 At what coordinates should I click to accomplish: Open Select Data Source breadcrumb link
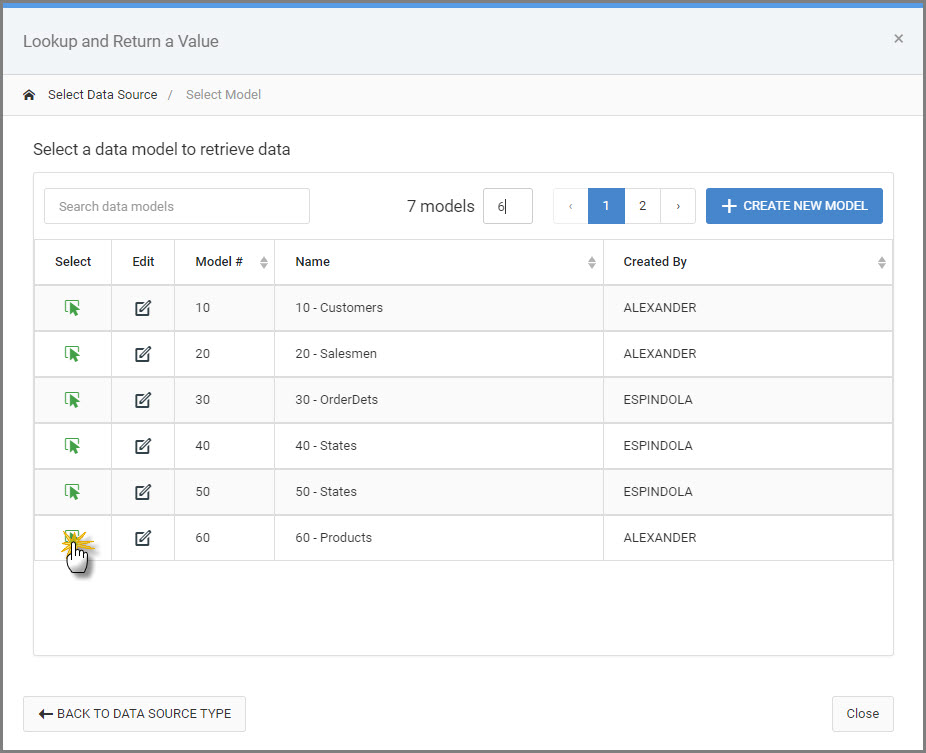click(103, 94)
